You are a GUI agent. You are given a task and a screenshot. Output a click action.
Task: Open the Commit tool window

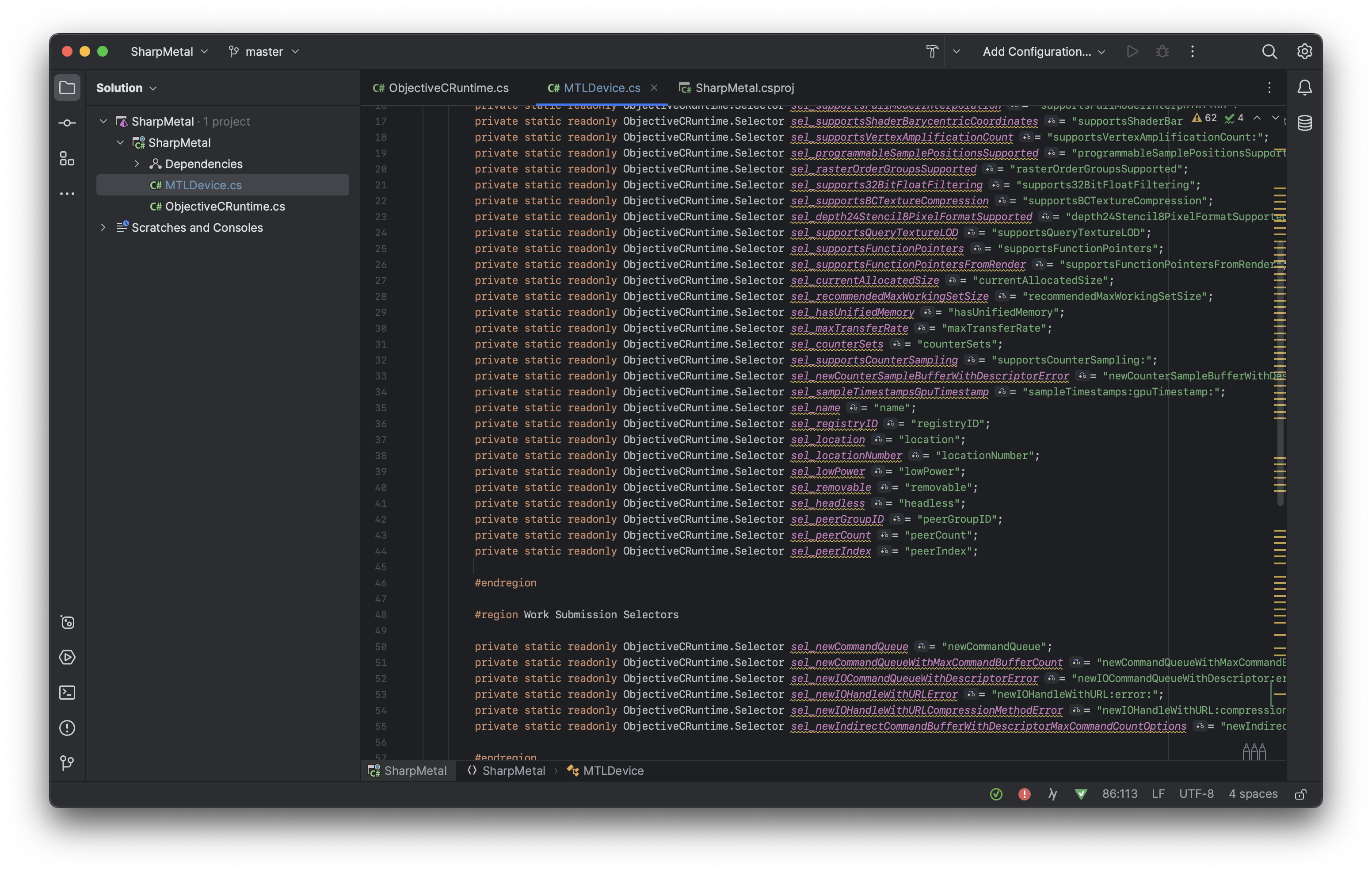pos(67,123)
